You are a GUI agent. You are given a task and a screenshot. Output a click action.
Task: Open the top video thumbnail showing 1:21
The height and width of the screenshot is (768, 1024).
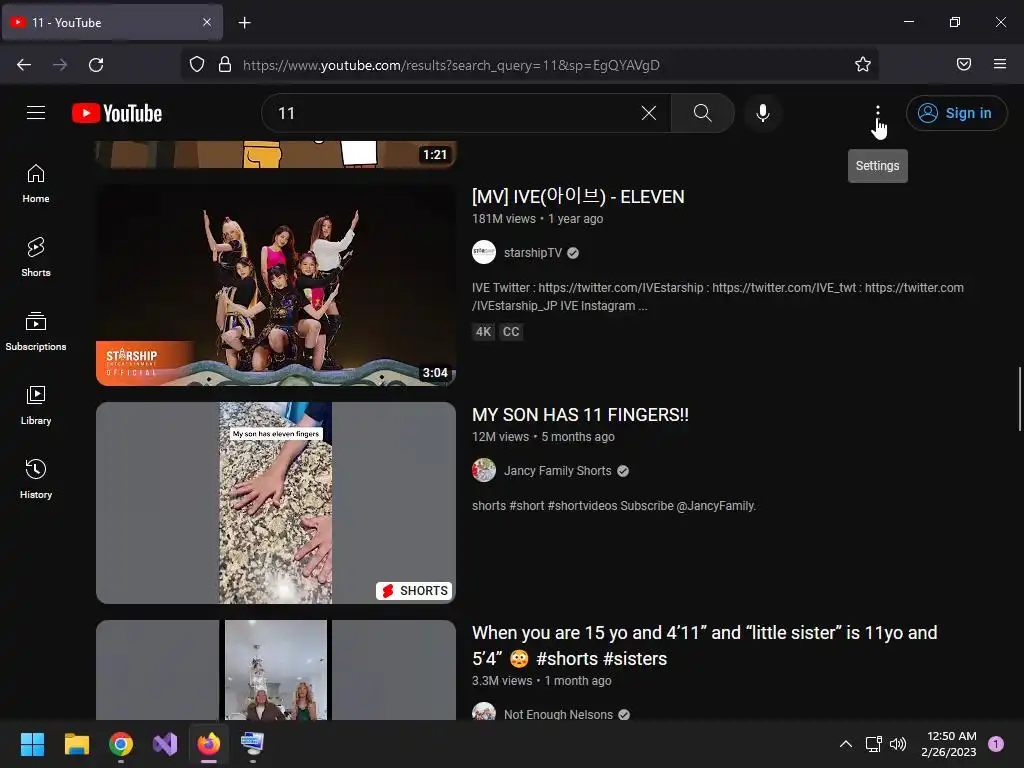point(276,155)
